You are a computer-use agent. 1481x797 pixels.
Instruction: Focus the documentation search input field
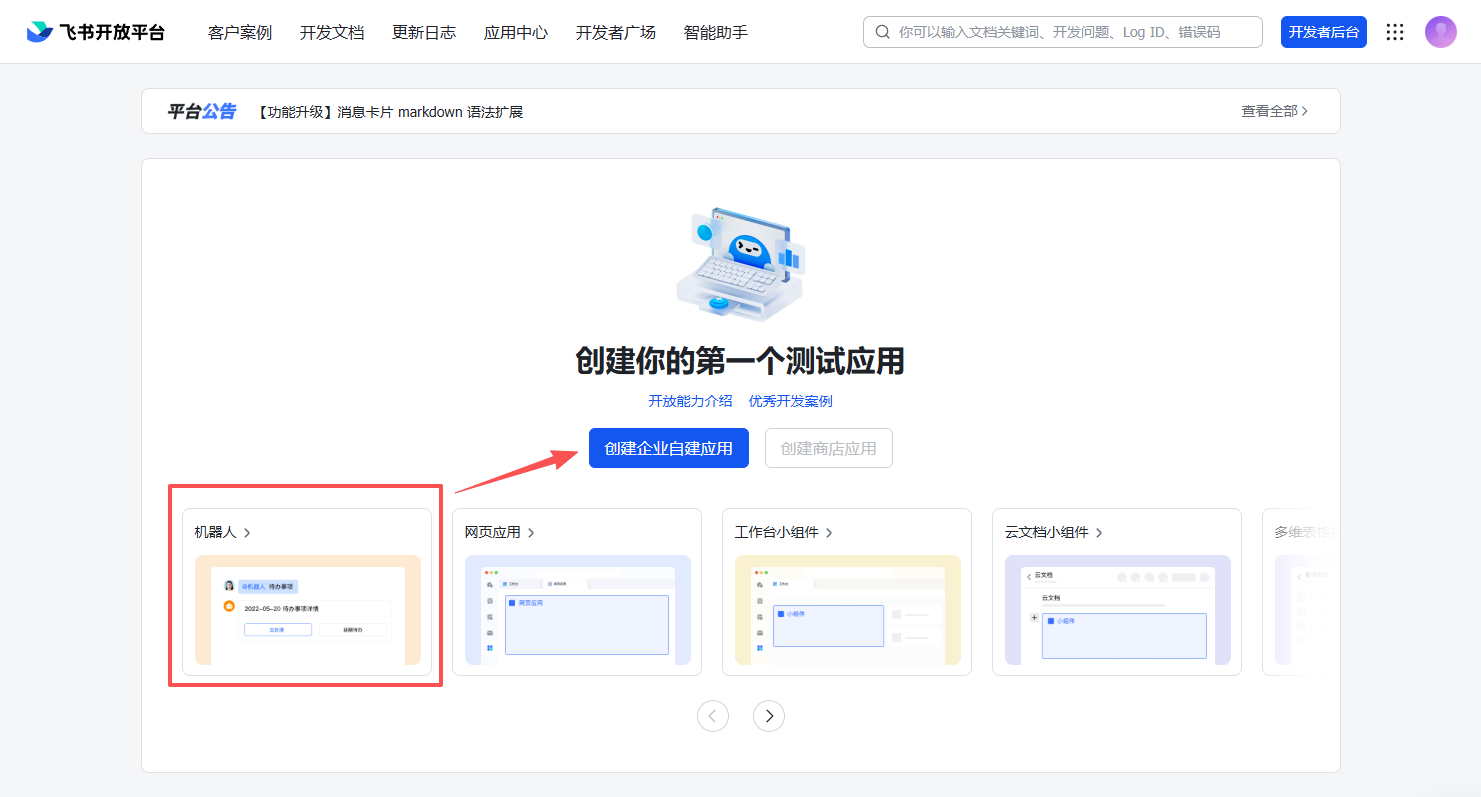pyautogui.click(x=1070, y=32)
